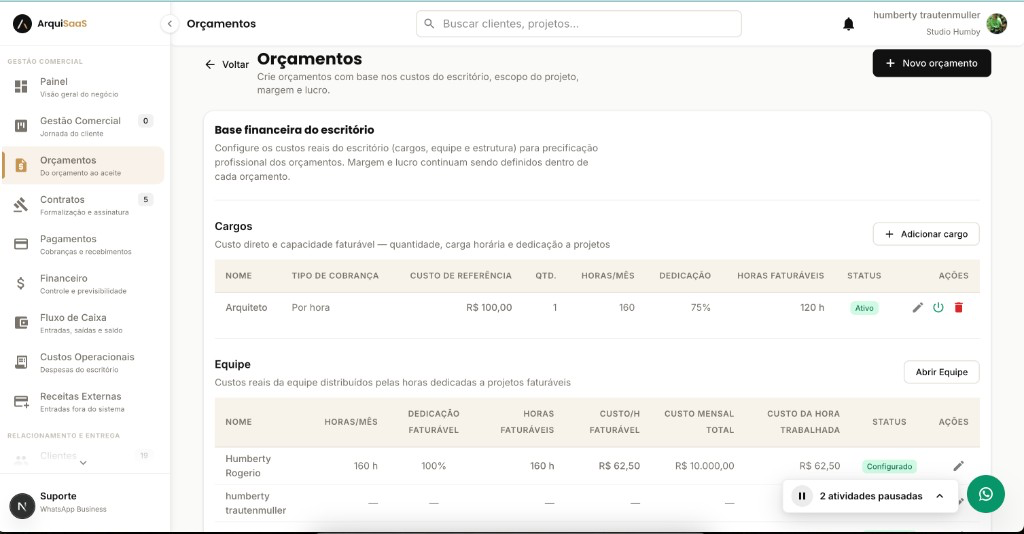Click the Orçamentos document icon
This screenshot has height=534, width=1024.
pos(21,165)
